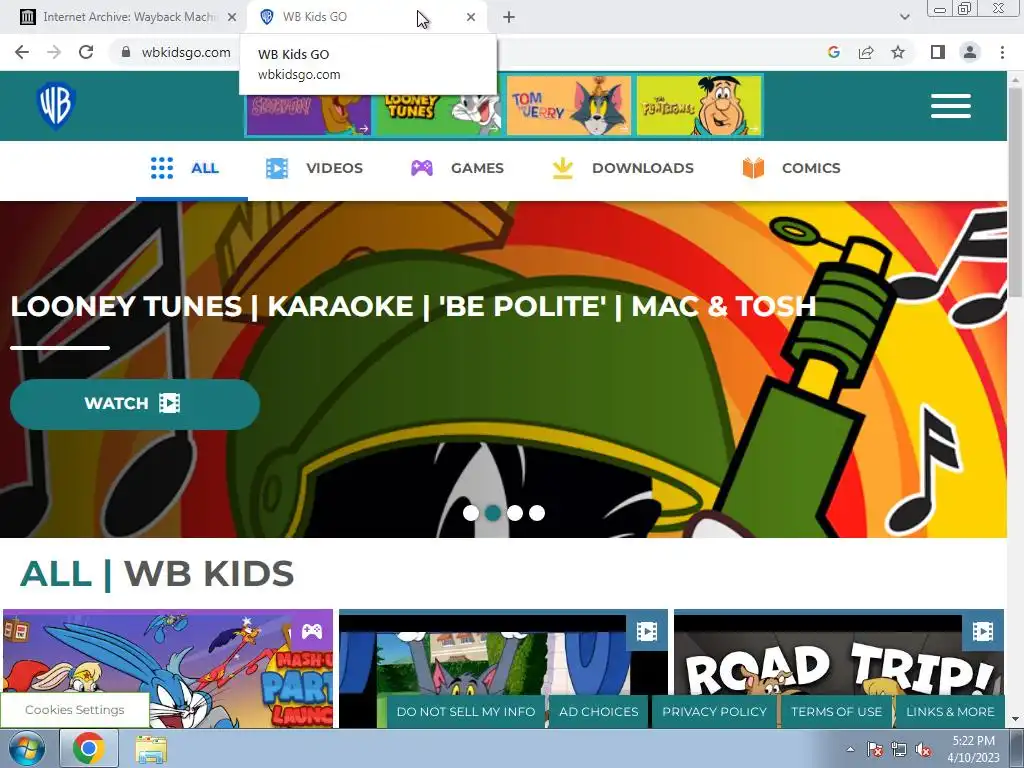Click the taskbar clock and date
This screenshot has width=1024, height=768.
tap(973, 749)
